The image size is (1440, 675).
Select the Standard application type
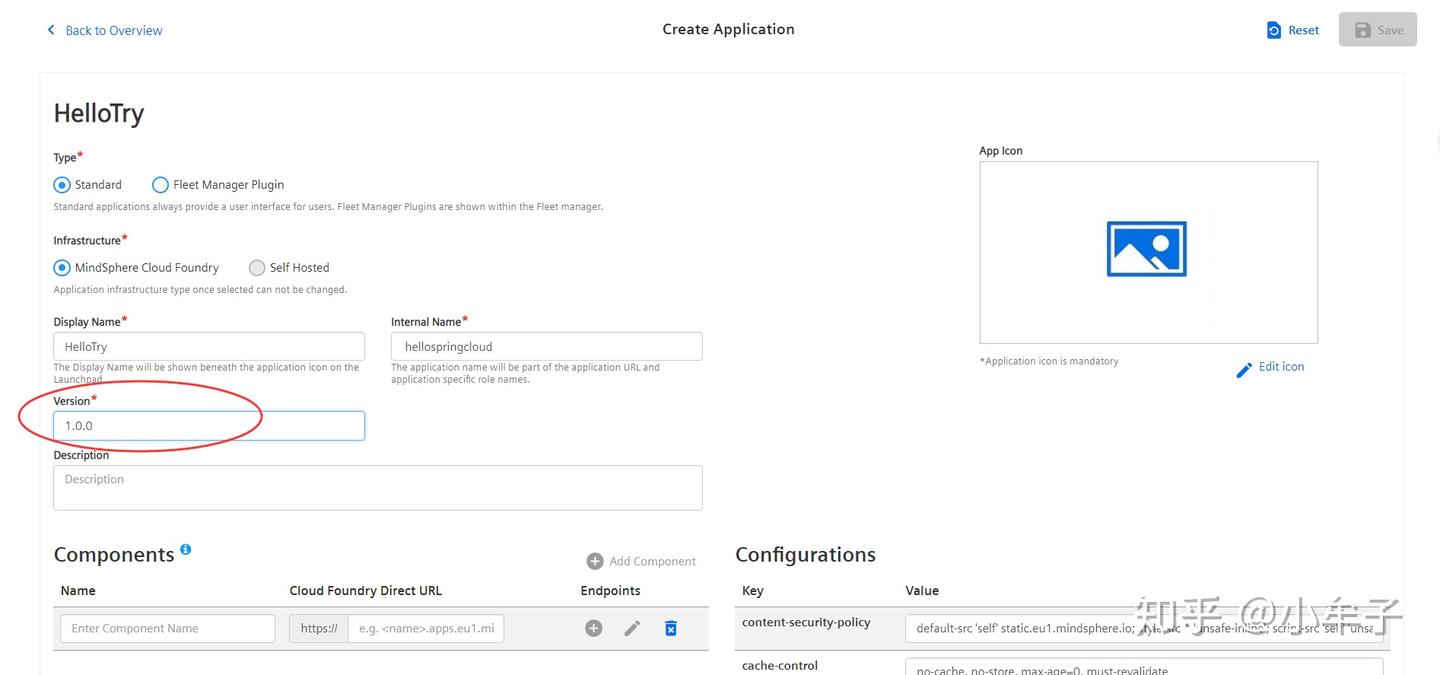pos(62,185)
